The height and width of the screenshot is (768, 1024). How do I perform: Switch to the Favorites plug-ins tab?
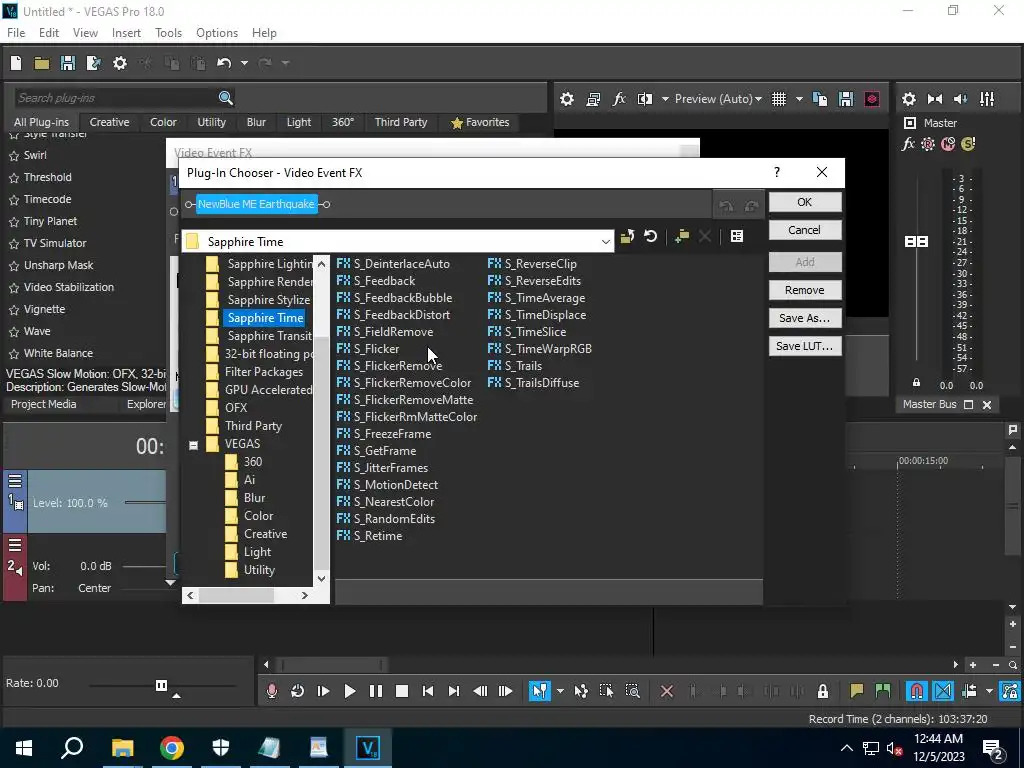[480, 122]
